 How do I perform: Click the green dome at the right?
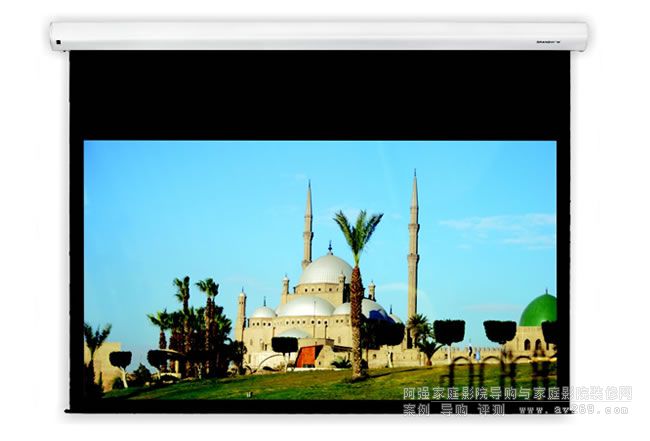pyautogui.click(x=538, y=311)
